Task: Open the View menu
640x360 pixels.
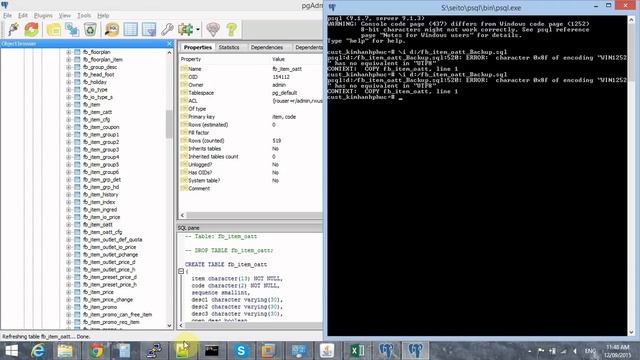Action: [x=65, y=16]
